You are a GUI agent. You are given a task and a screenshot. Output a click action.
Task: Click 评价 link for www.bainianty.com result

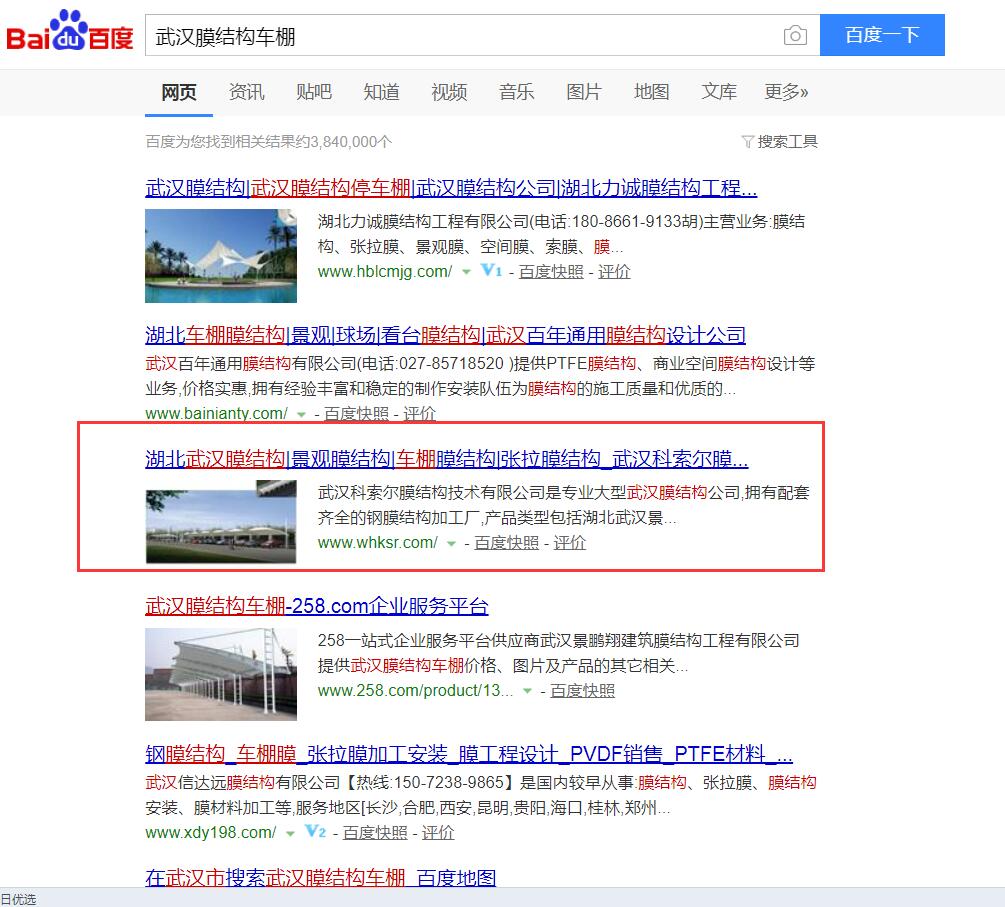pyautogui.click(x=419, y=414)
